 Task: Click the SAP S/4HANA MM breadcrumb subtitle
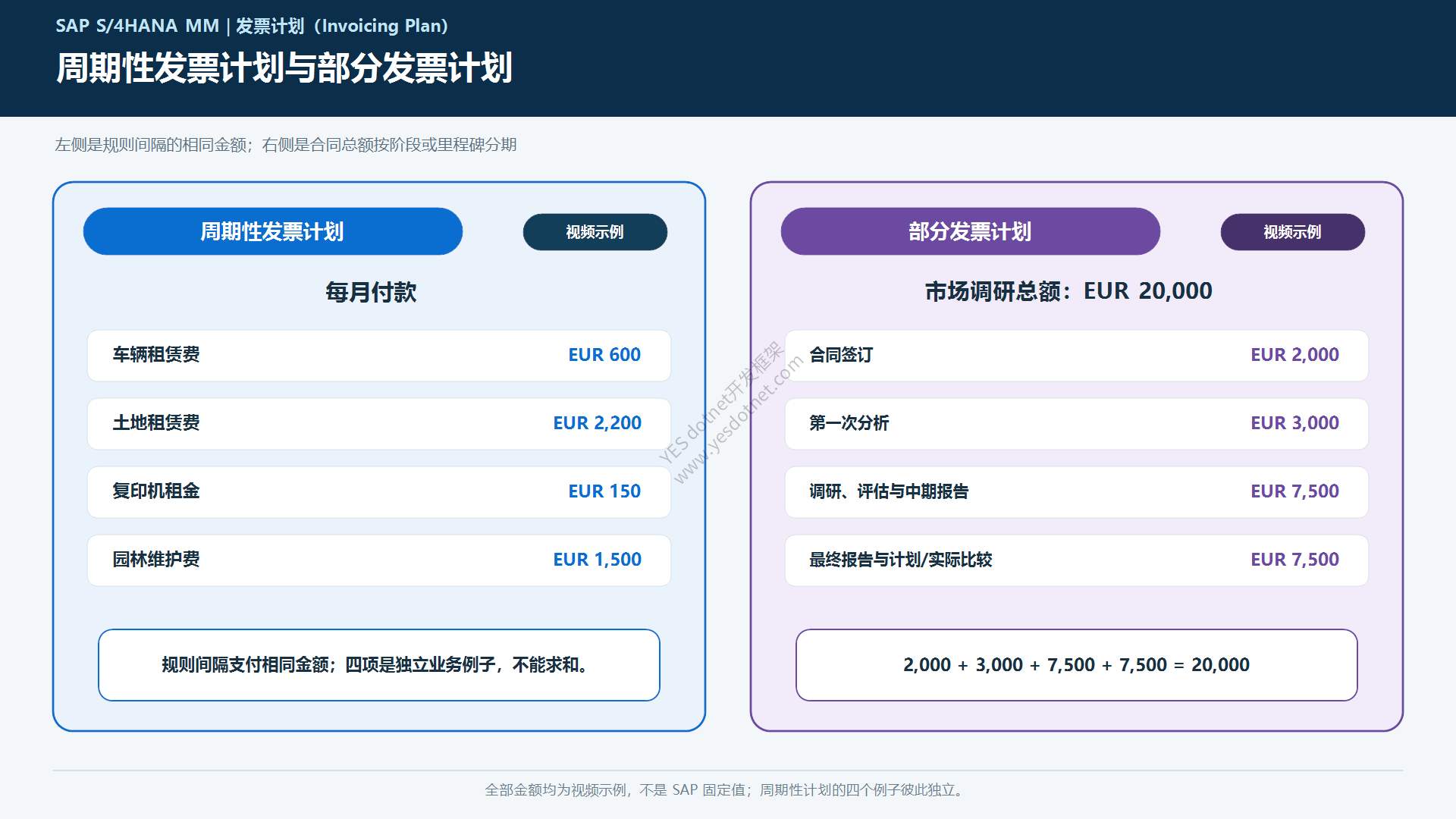(252, 26)
